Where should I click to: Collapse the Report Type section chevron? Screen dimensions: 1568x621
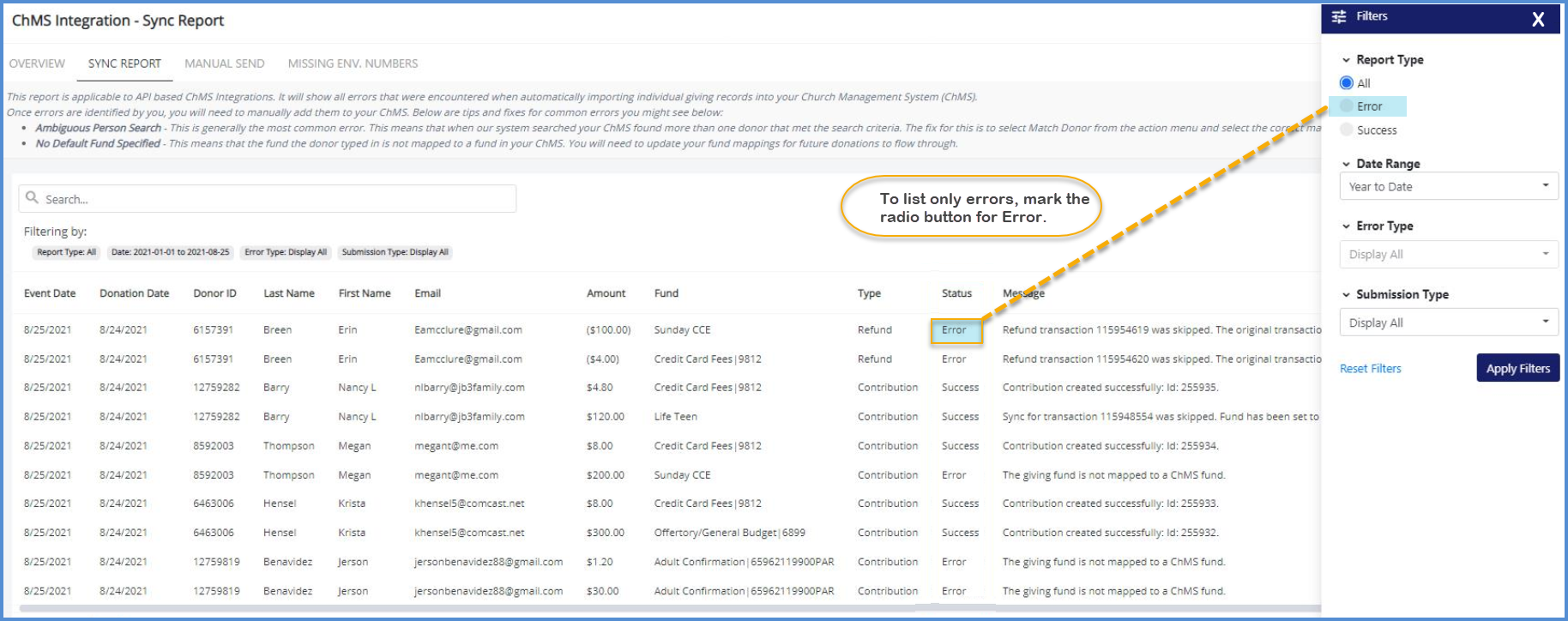[1346, 60]
